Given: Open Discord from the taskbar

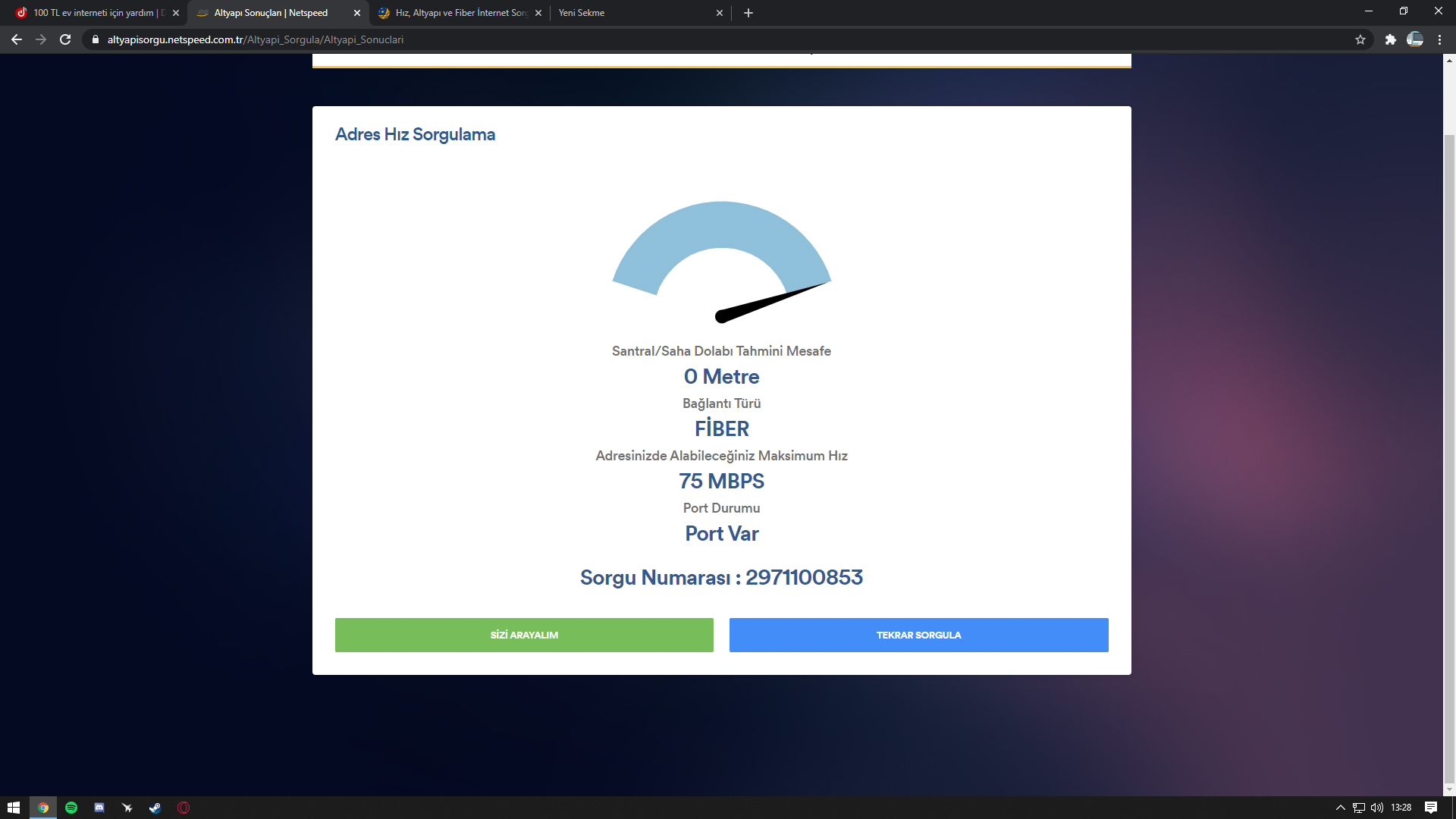Looking at the screenshot, I should pos(99,808).
